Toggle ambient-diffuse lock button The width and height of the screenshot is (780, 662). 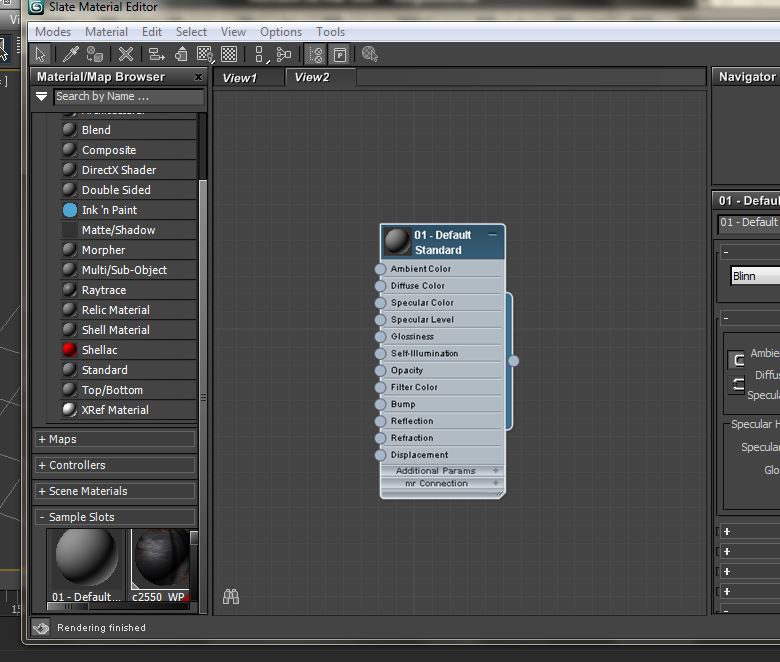737,360
